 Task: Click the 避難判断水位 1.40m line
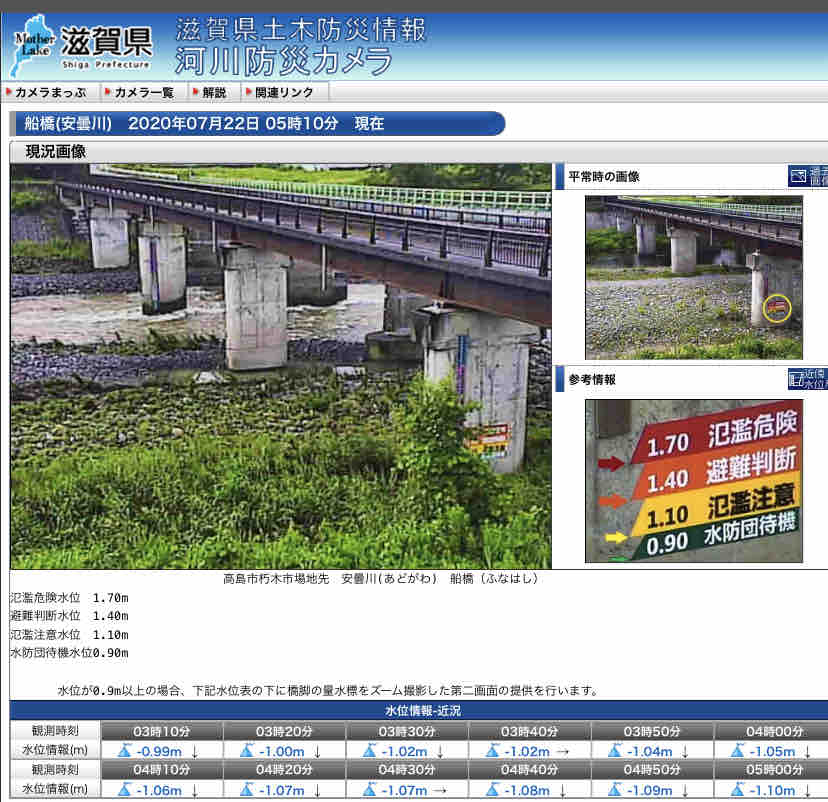(x=69, y=616)
